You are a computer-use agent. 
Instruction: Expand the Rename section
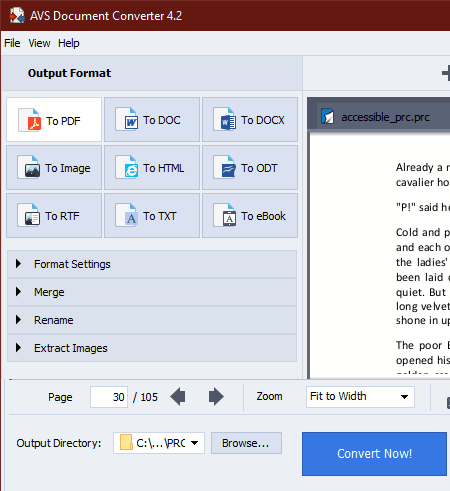[152, 320]
